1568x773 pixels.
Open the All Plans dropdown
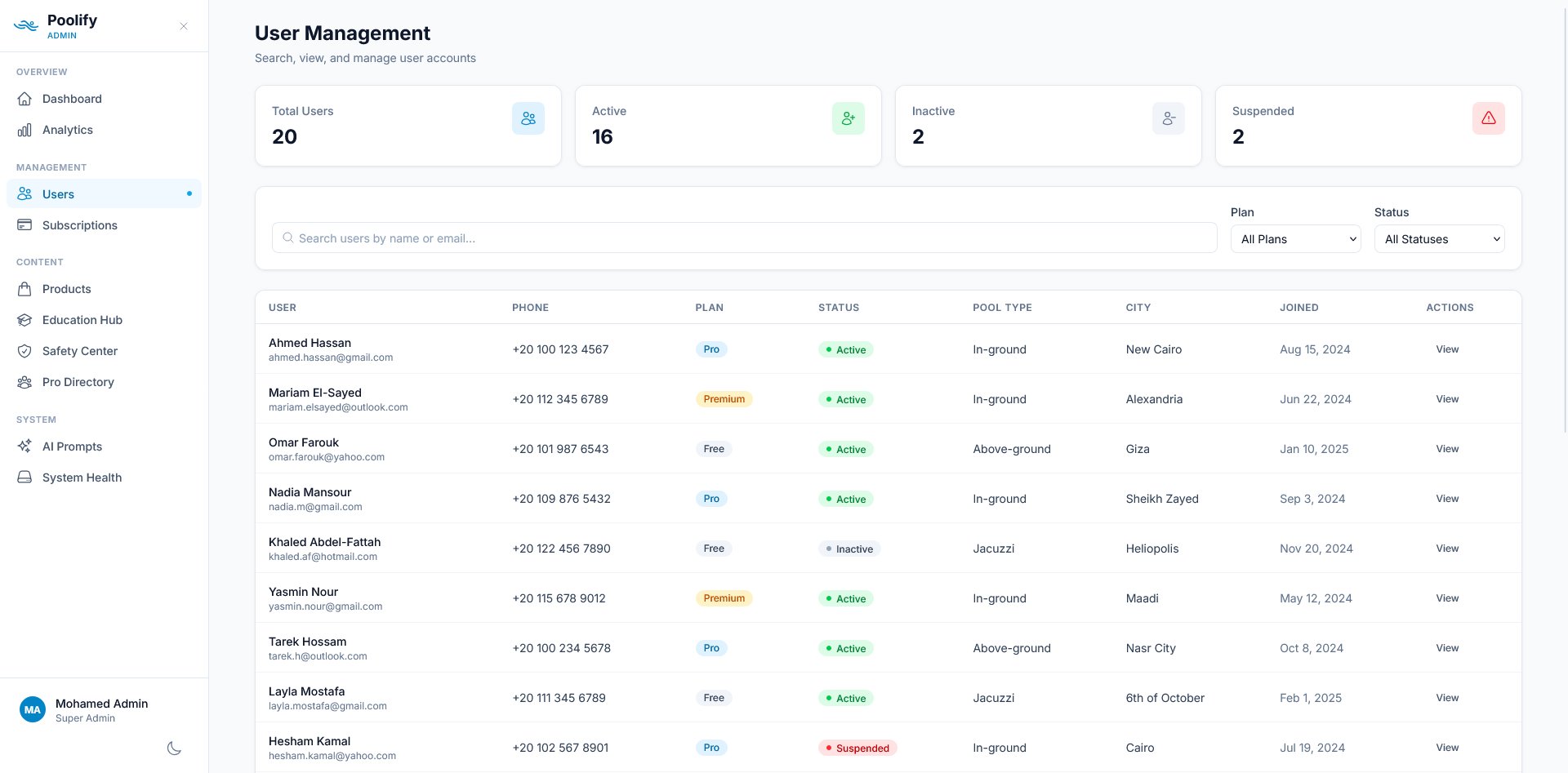(x=1295, y=238)
